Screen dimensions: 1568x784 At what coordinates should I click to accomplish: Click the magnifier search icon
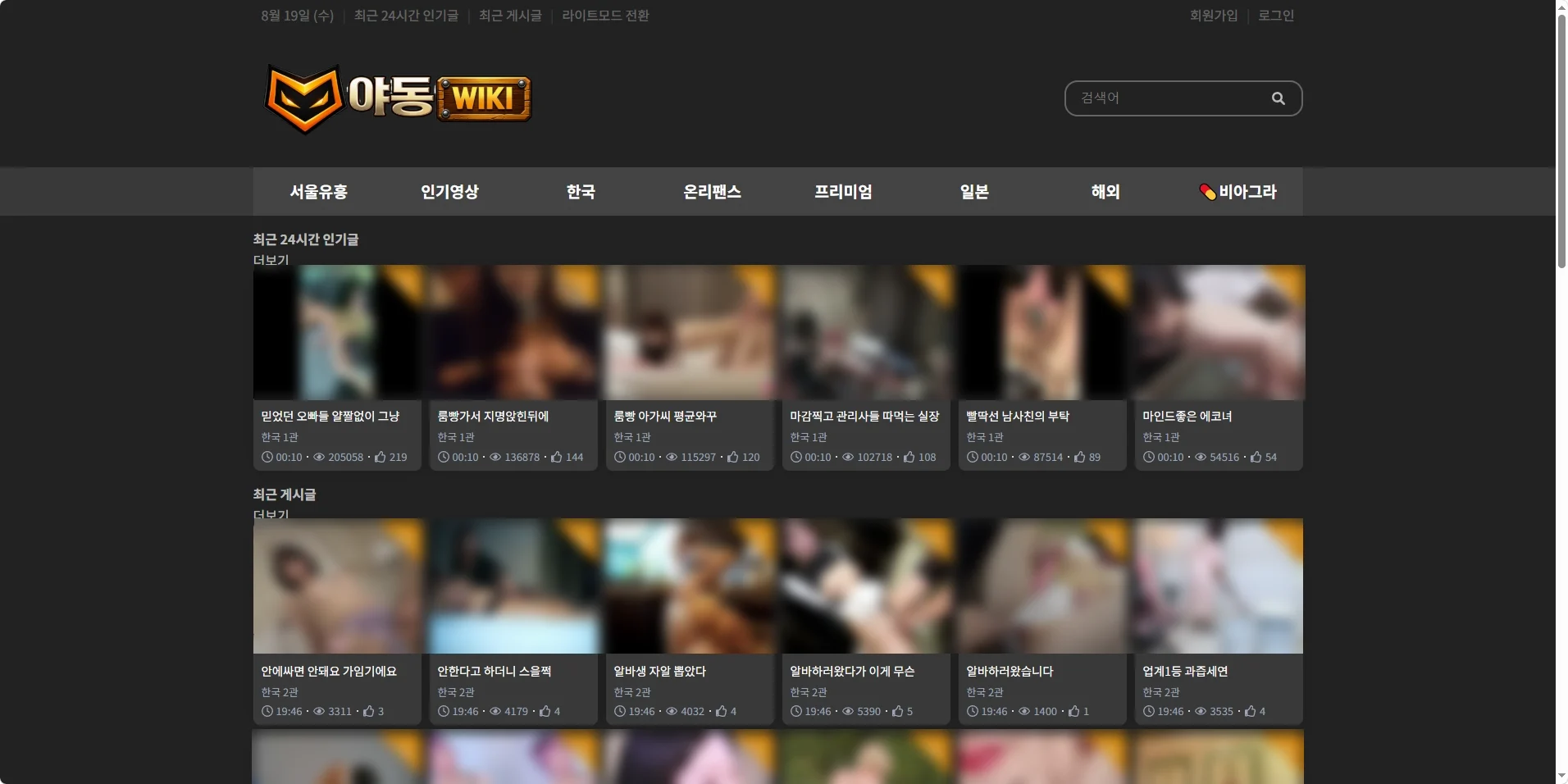[1278, 98]
